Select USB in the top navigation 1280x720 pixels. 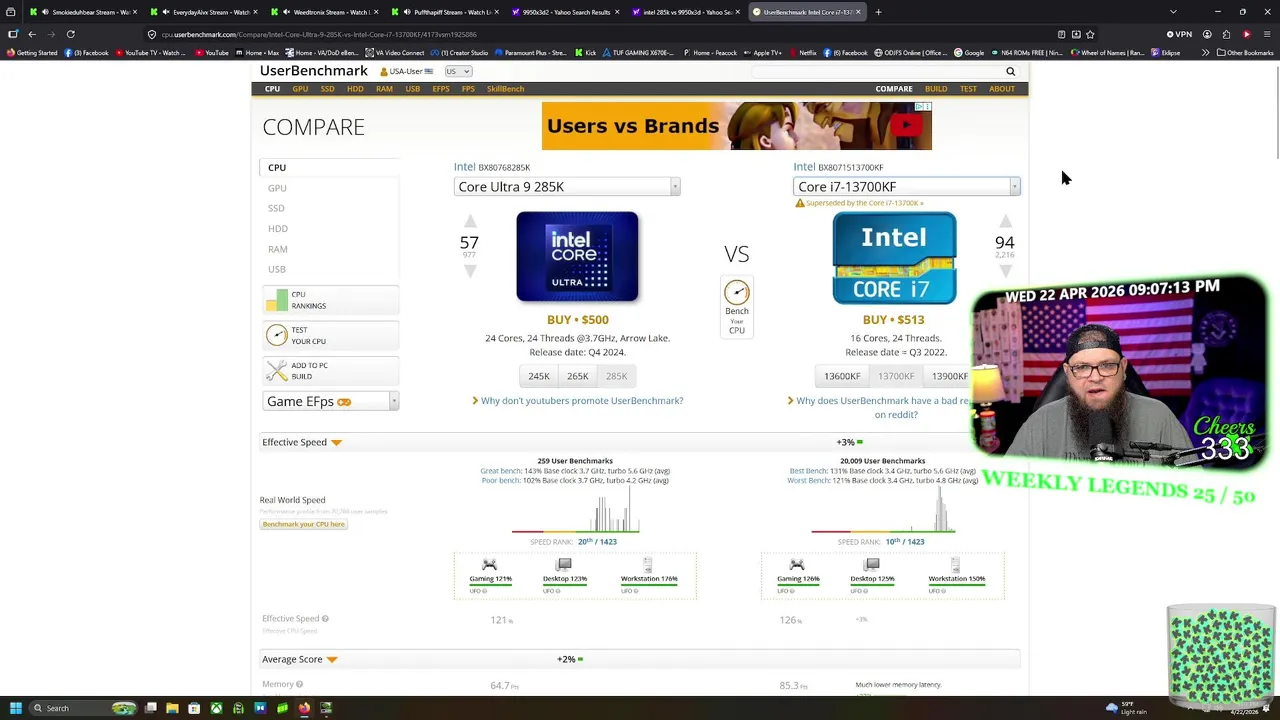(412, 89)
